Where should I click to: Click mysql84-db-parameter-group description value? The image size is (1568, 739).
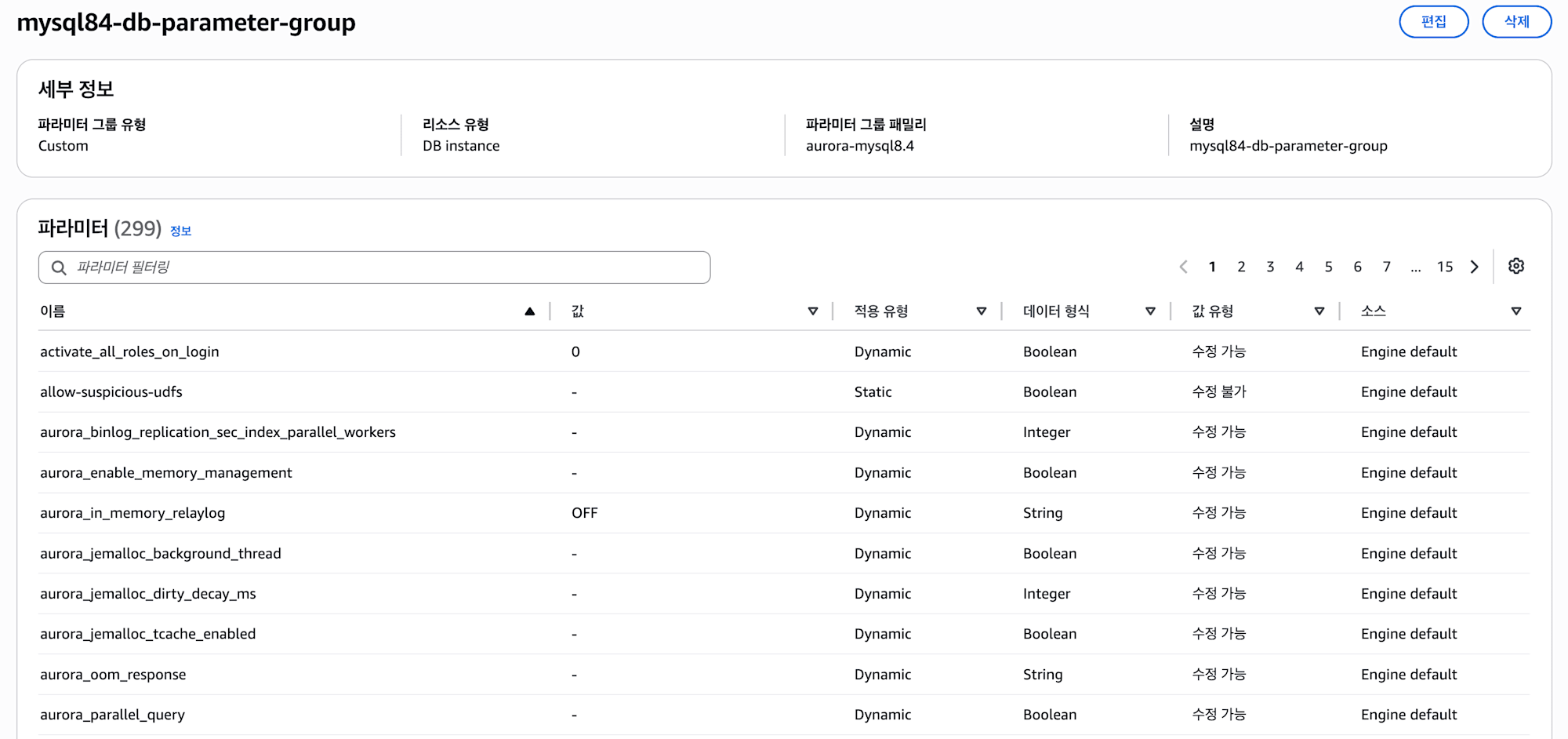click(x=1288, y=146)
